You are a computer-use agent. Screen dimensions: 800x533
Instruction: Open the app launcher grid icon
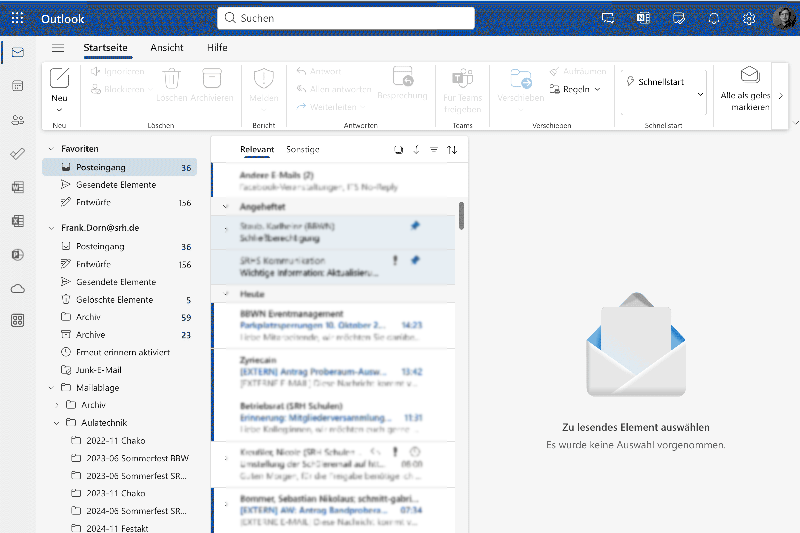tap(17, 18)
